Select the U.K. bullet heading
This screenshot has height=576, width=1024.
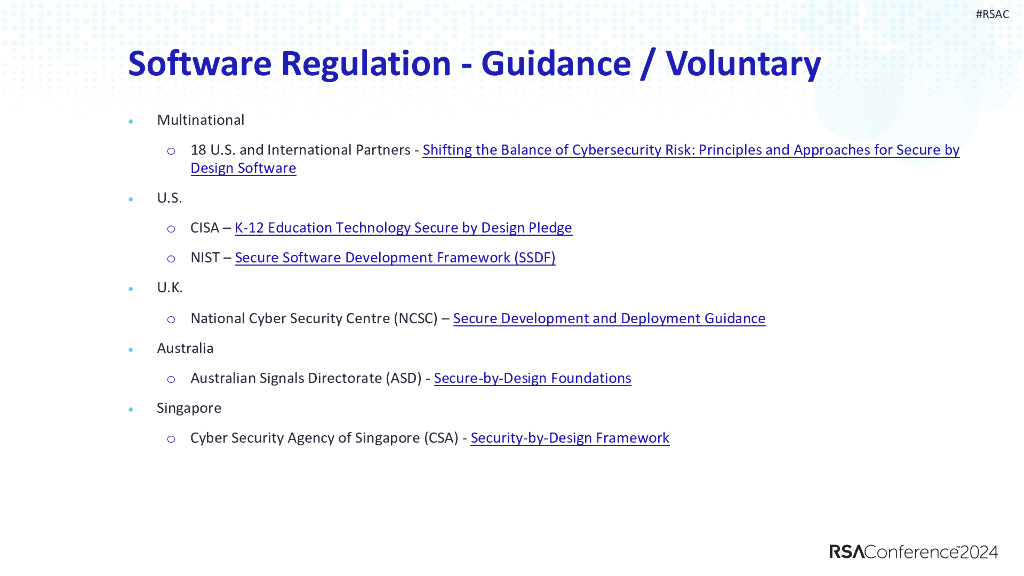169,287
